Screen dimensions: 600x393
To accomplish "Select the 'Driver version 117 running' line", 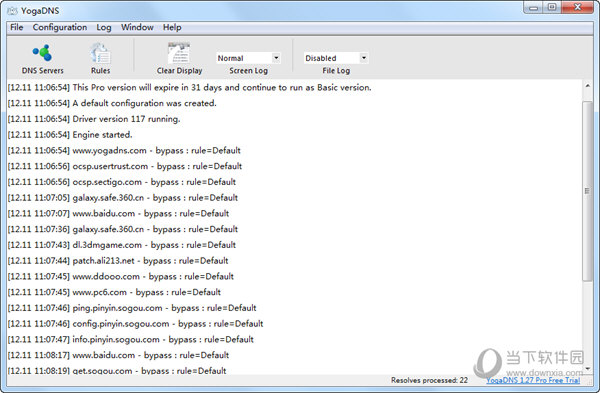I will (x=94, y=119).
